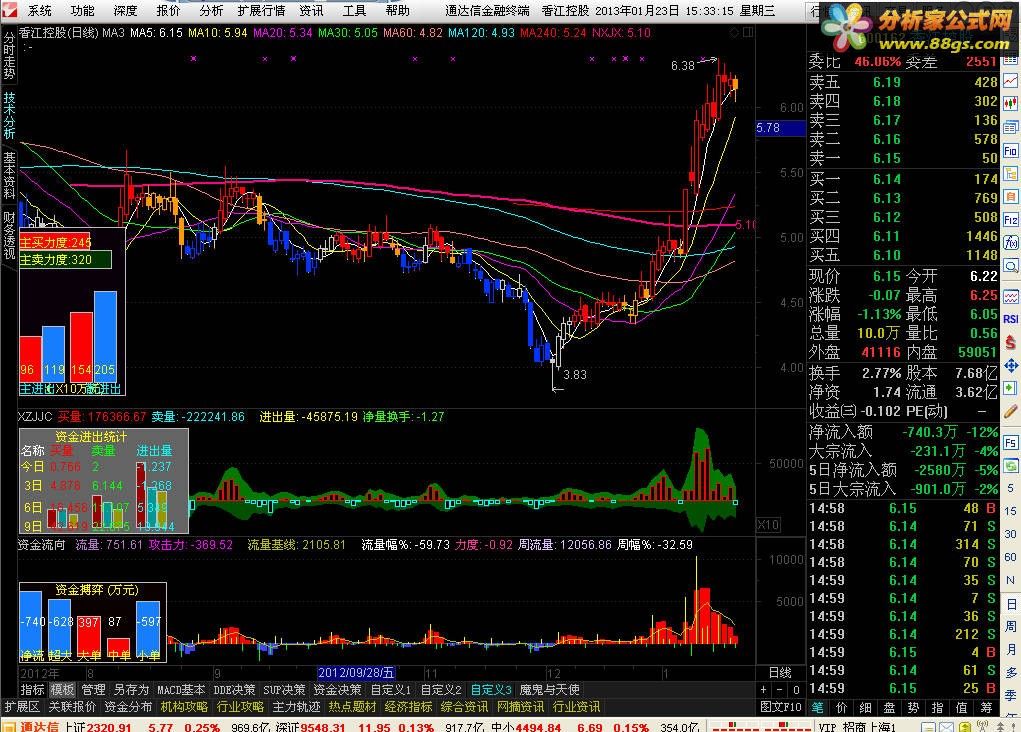Switch to the 笔 tick tab

pos(818,707)
